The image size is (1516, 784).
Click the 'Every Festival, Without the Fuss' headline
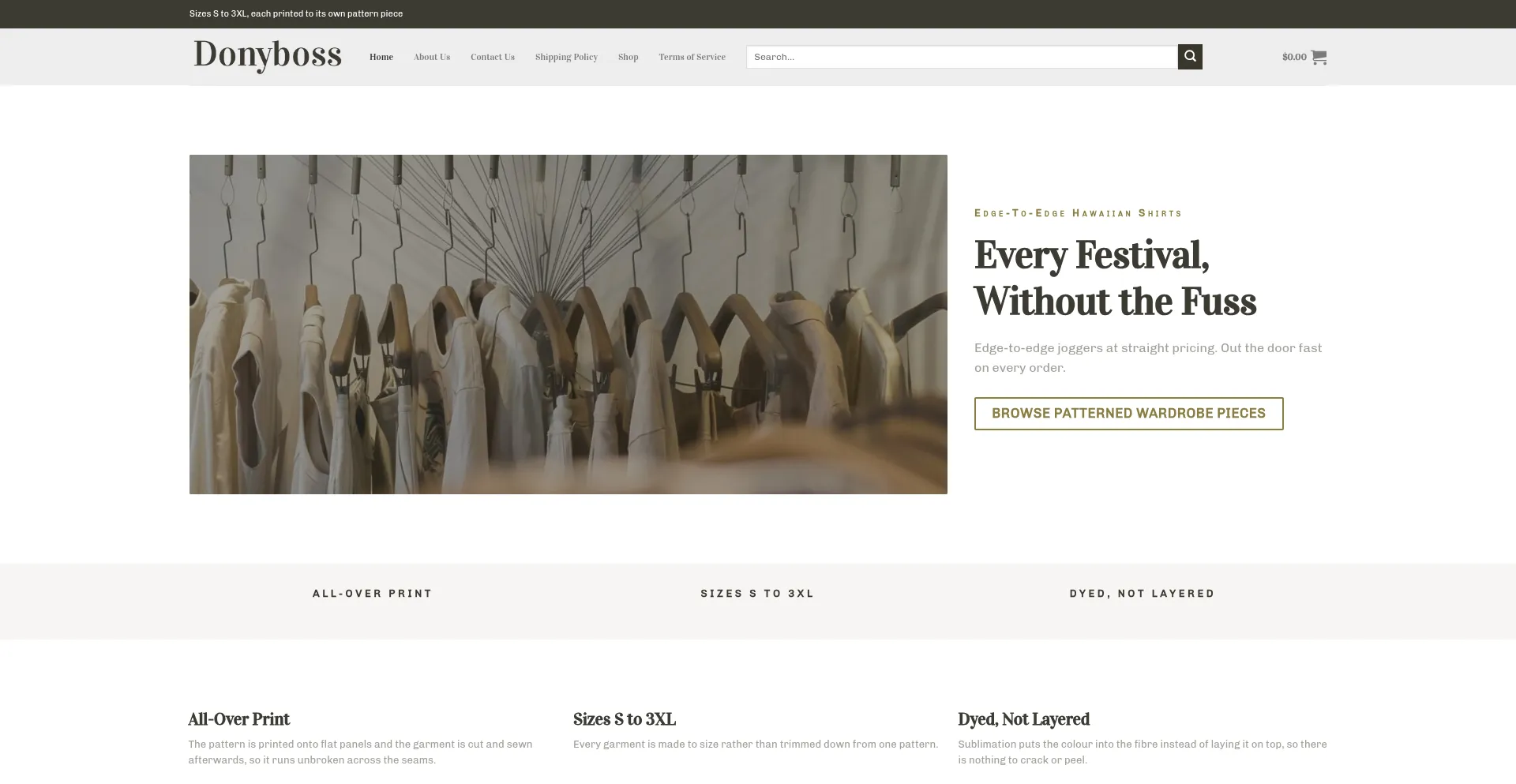(1115, 278)
